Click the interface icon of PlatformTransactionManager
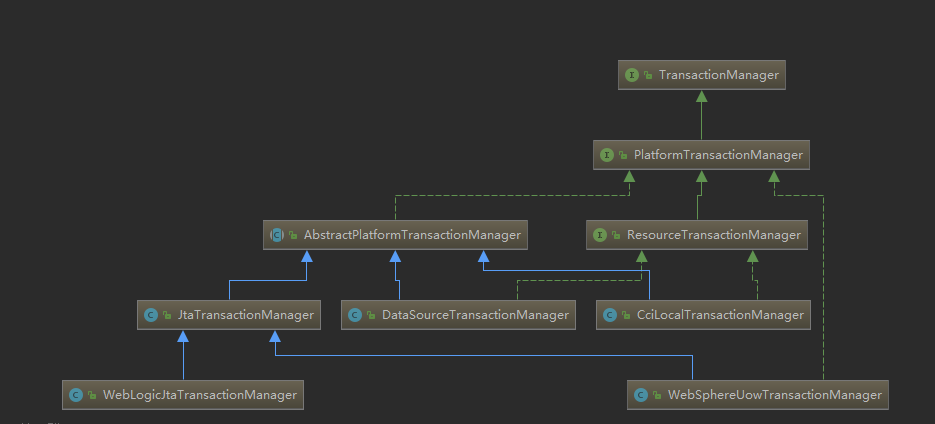The height and width of the screenshot is (424, 935). 606,155
